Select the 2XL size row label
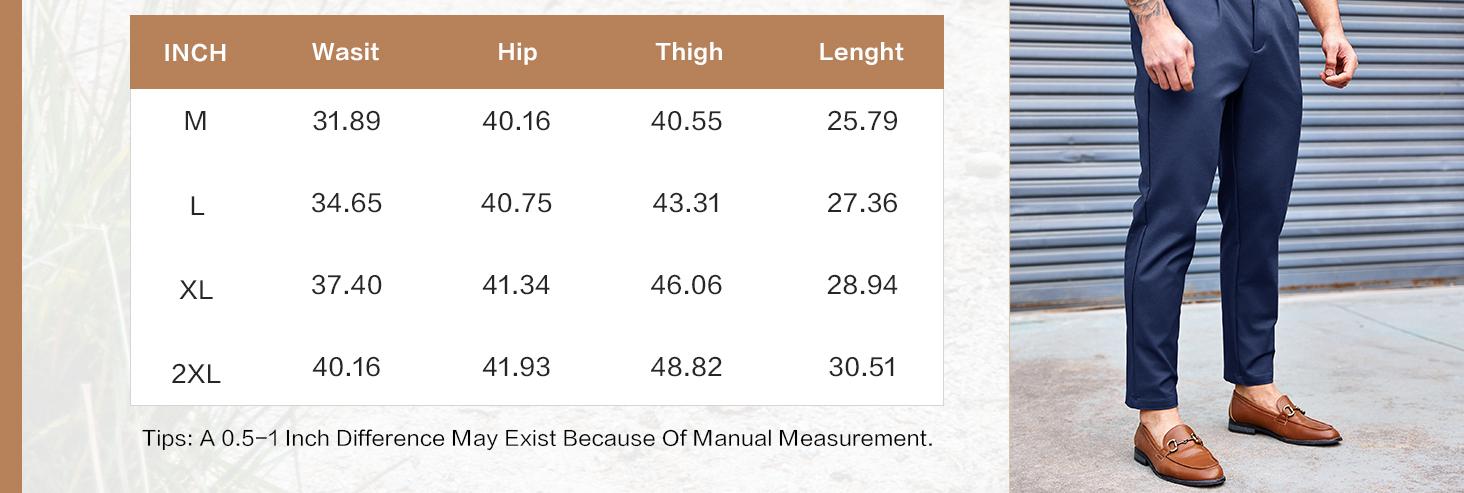 [196, 375]
